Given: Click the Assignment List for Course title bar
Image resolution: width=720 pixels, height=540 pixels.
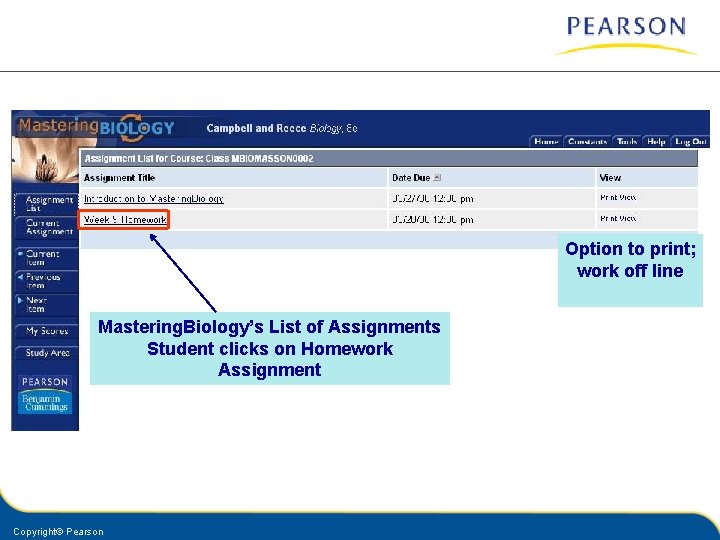Looking at the screenshot, I should click(x=389, y=158).
